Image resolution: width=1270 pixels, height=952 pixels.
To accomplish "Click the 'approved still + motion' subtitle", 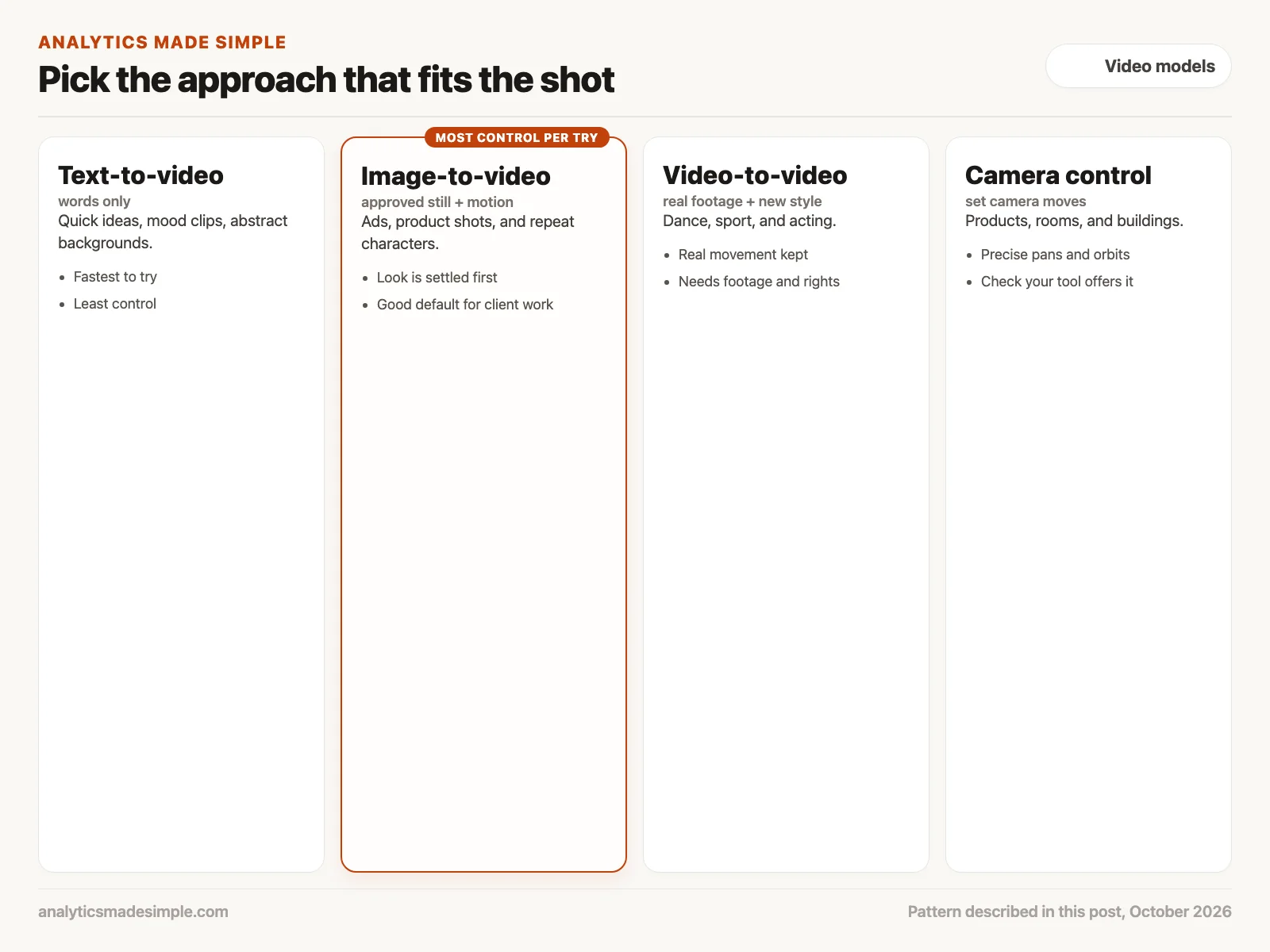I will pyautogui.click(x=437, y=202).
